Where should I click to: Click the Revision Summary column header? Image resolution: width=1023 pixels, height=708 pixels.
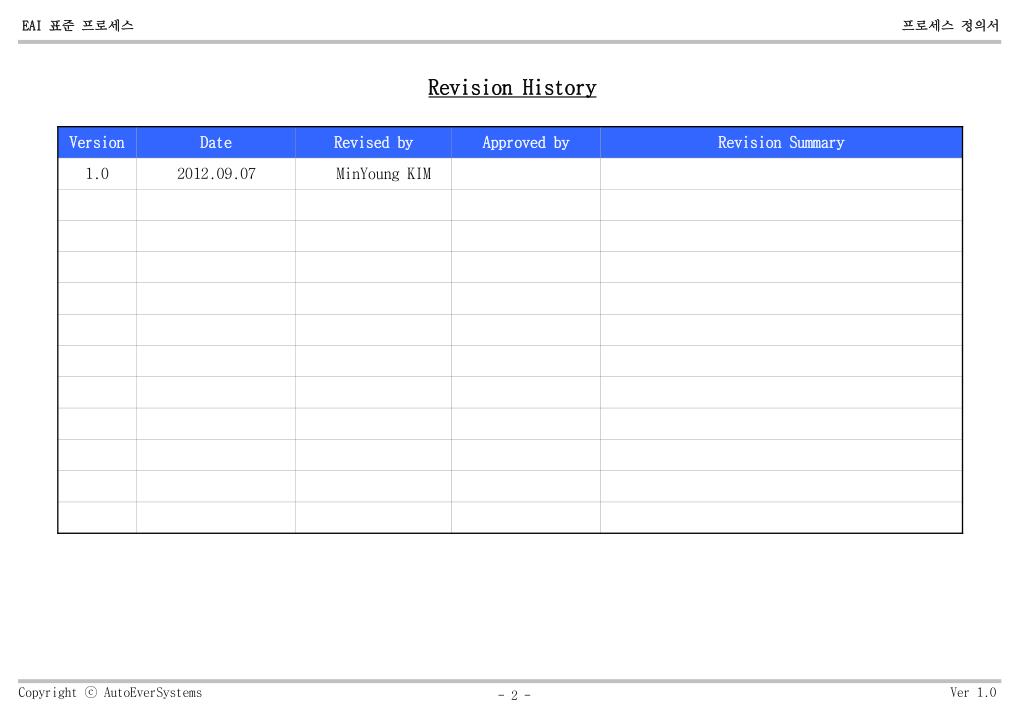(x=781, y=142)
